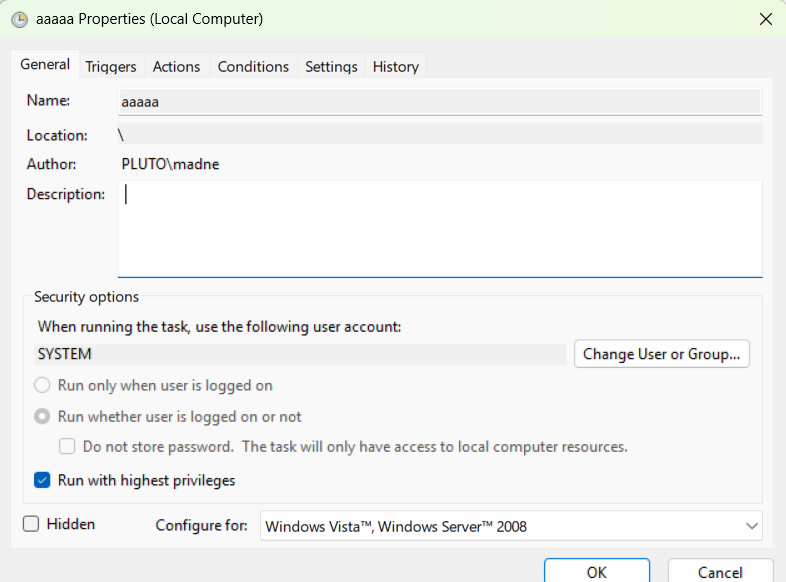Viewport: 786px width, 582px height.
Task: Confirm with the OK button
Action: click(x=597, y=571)
